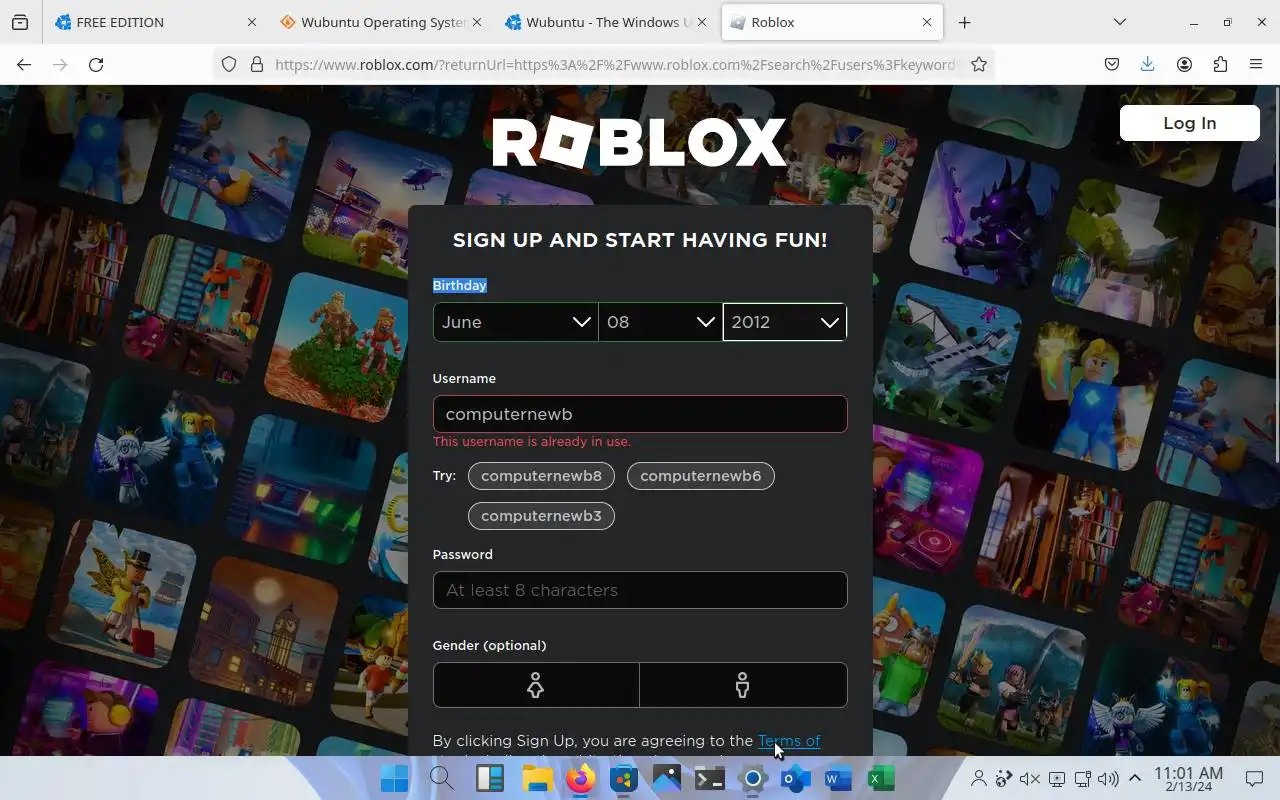The image size is (1280, 800).
Task: Select the male gender icon
Action: coord(743,685)
